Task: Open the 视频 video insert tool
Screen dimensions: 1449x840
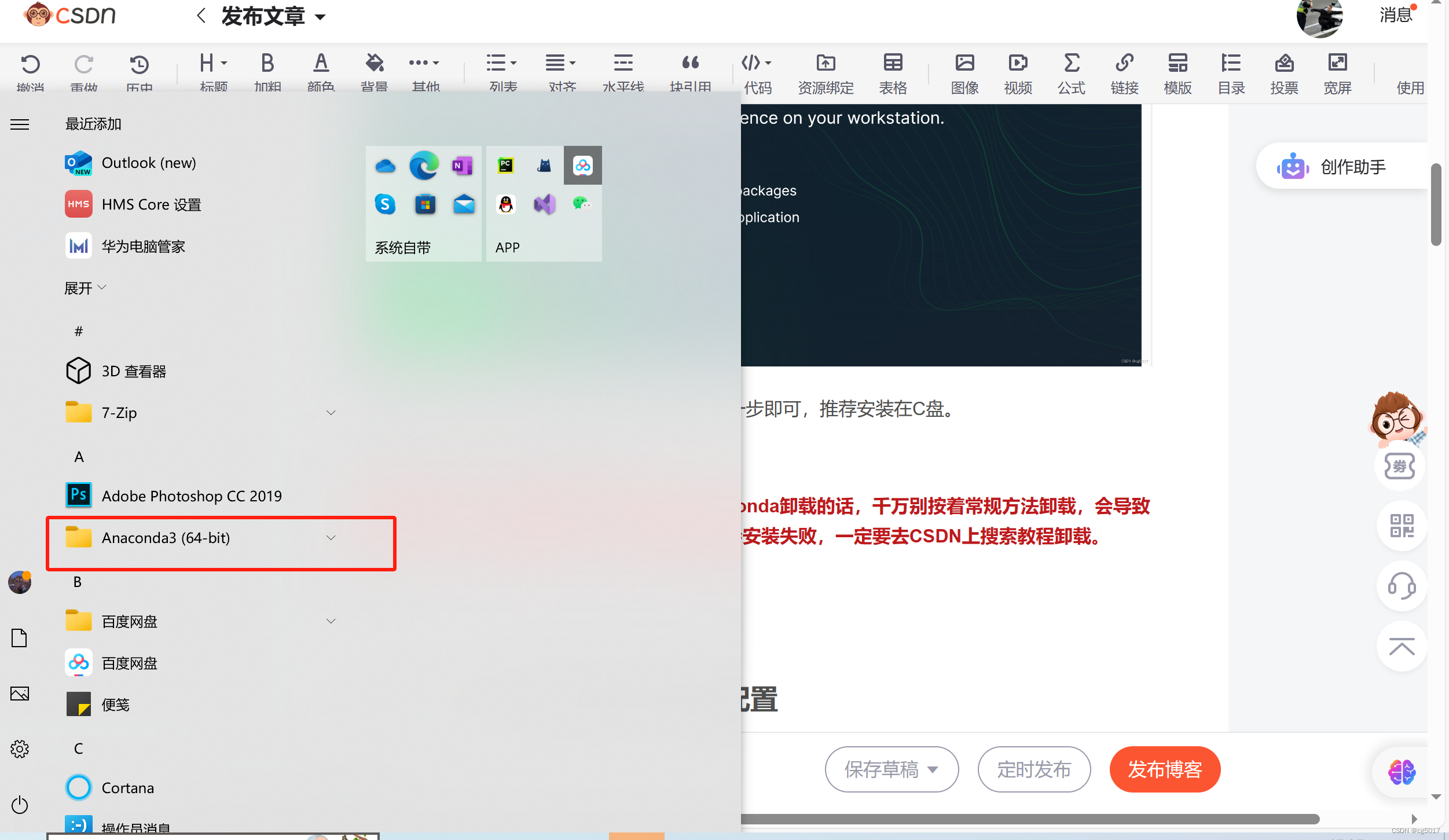Action: [x=1018, y=63]
